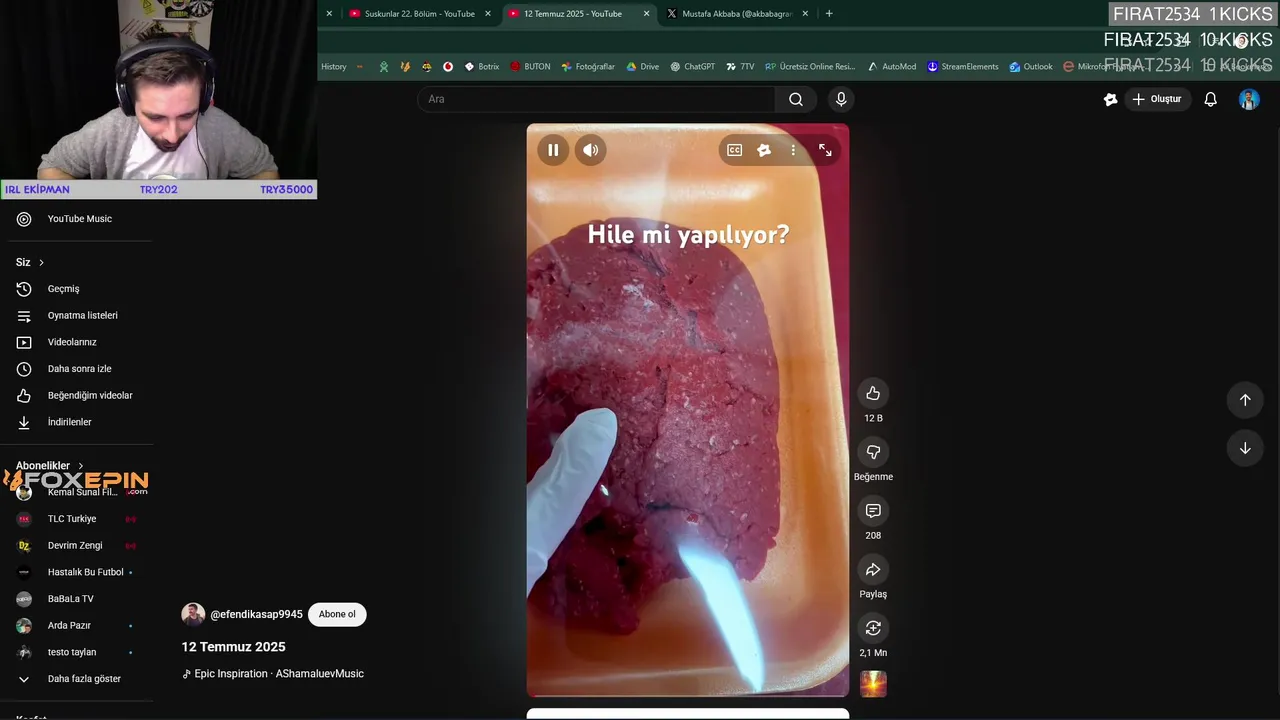This screenshot has width=1280, height=720.
Task: Click the Vodafone bookmark icon
Action: [x=448, y=67]
